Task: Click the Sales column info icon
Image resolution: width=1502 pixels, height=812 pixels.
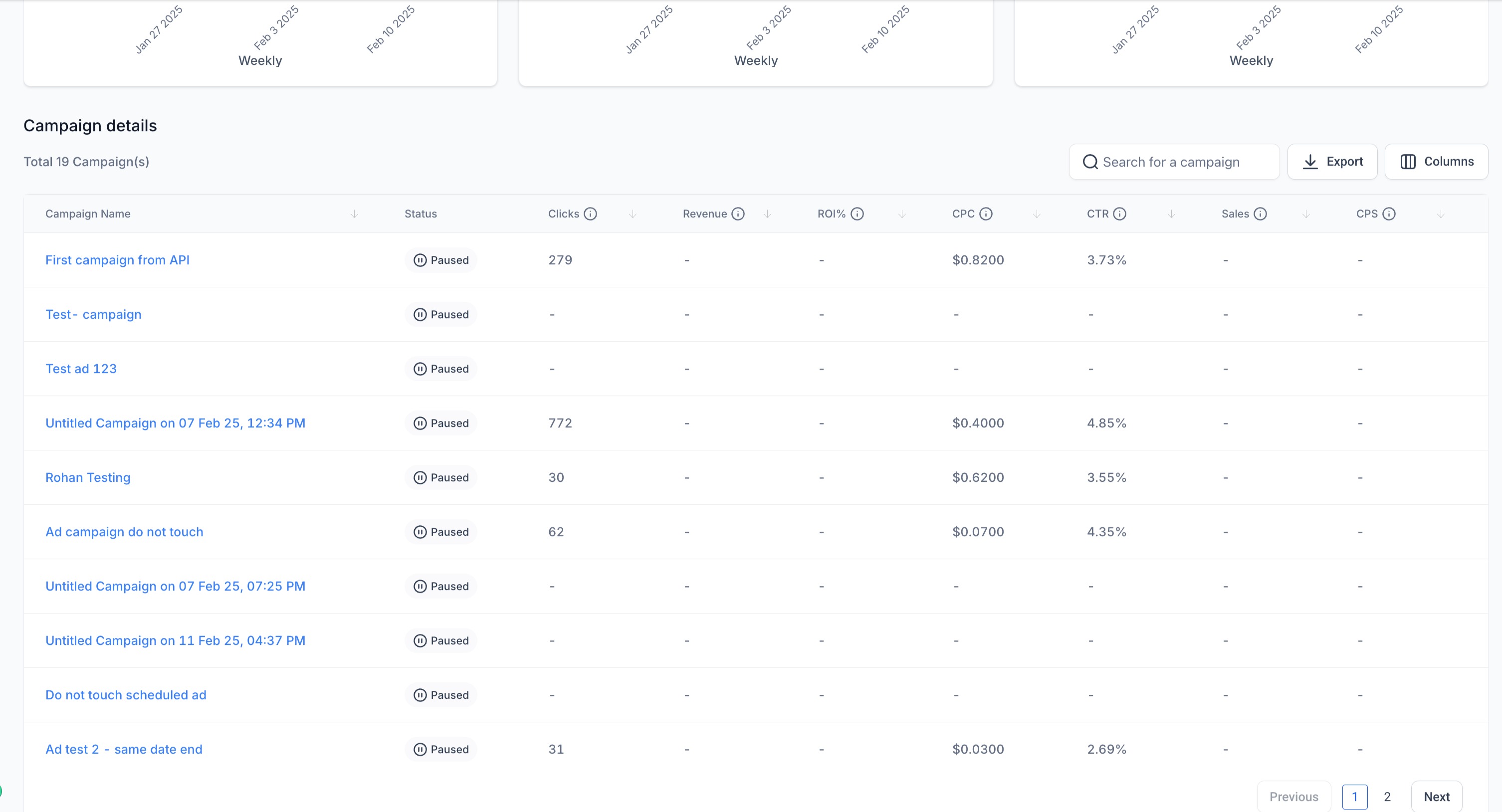Action: pos(1260,214)
